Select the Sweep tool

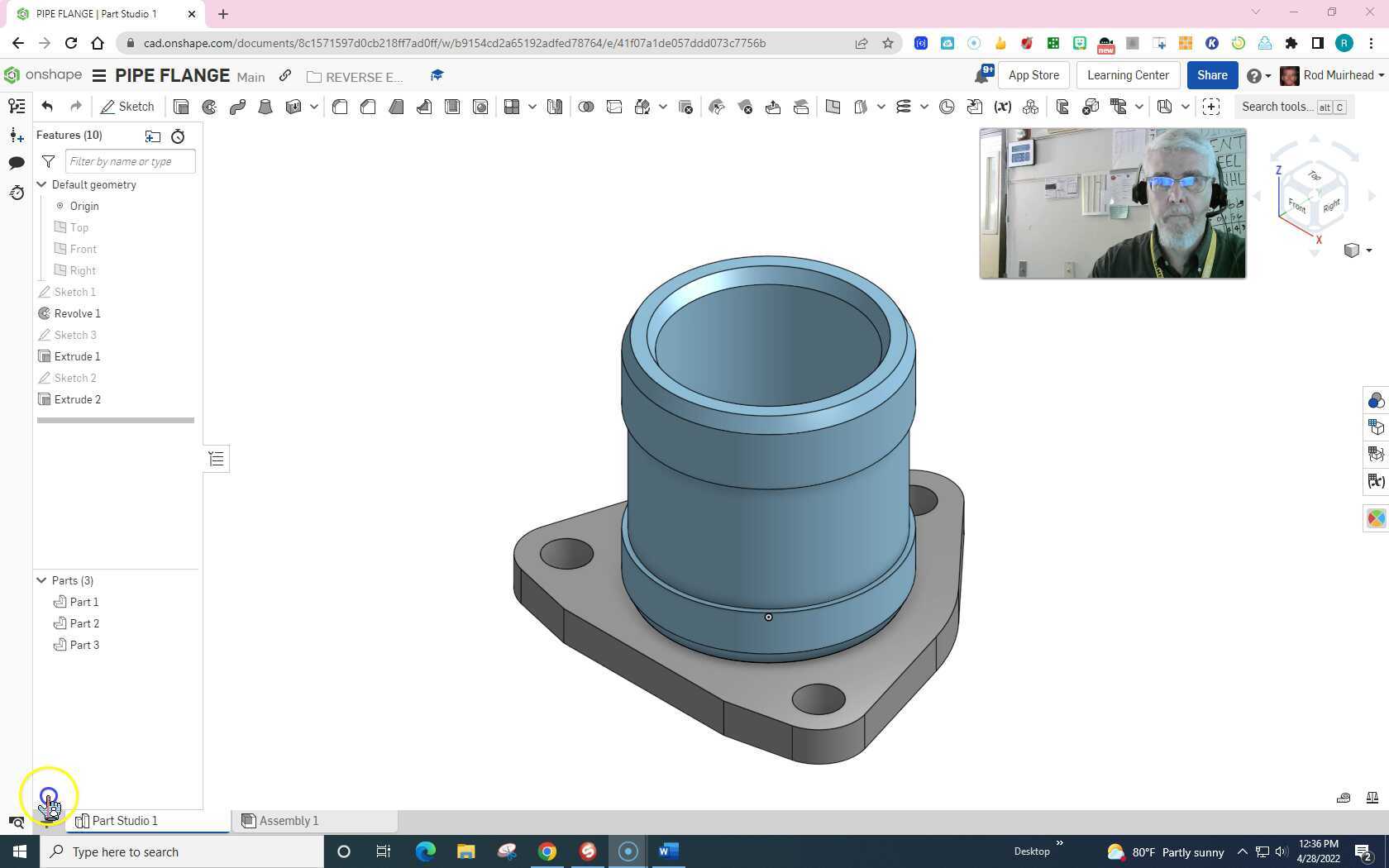[x=237, y=107]
